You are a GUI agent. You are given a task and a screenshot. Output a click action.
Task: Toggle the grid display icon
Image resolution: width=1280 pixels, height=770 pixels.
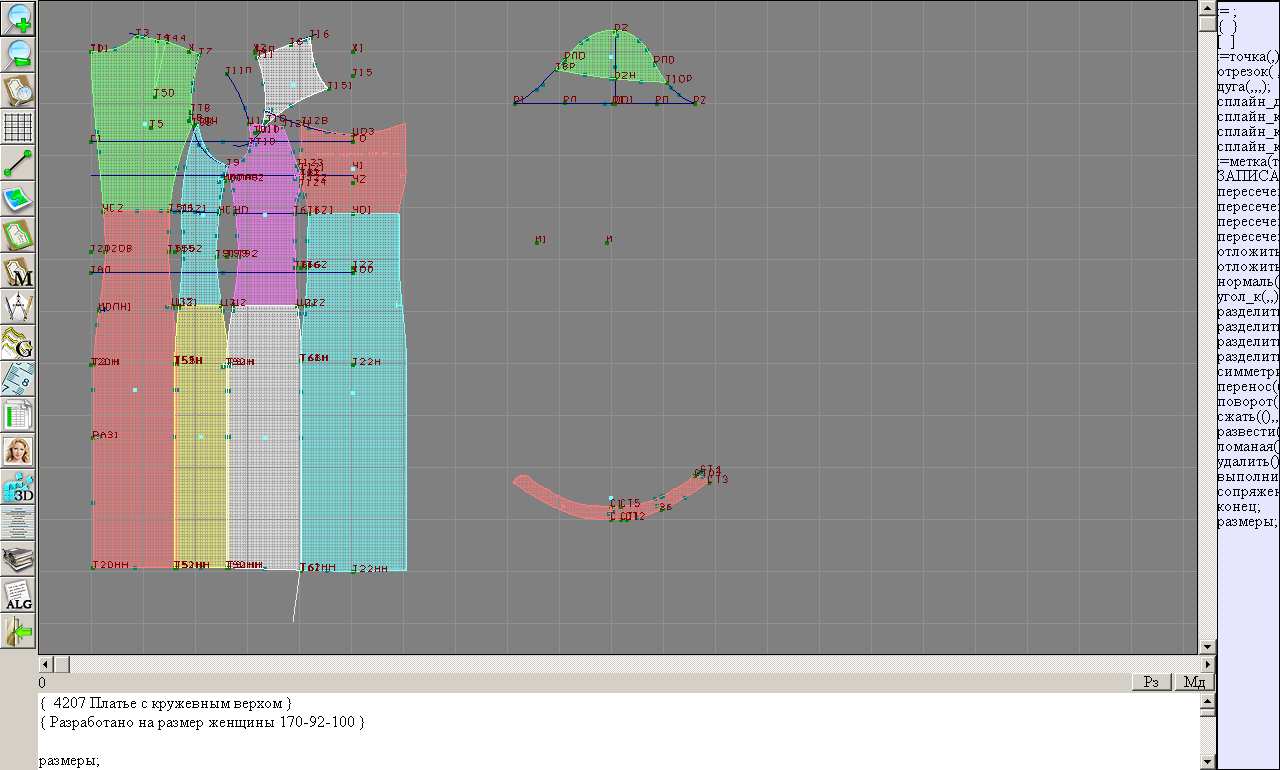pyautogui.click(x=19, y=126)
